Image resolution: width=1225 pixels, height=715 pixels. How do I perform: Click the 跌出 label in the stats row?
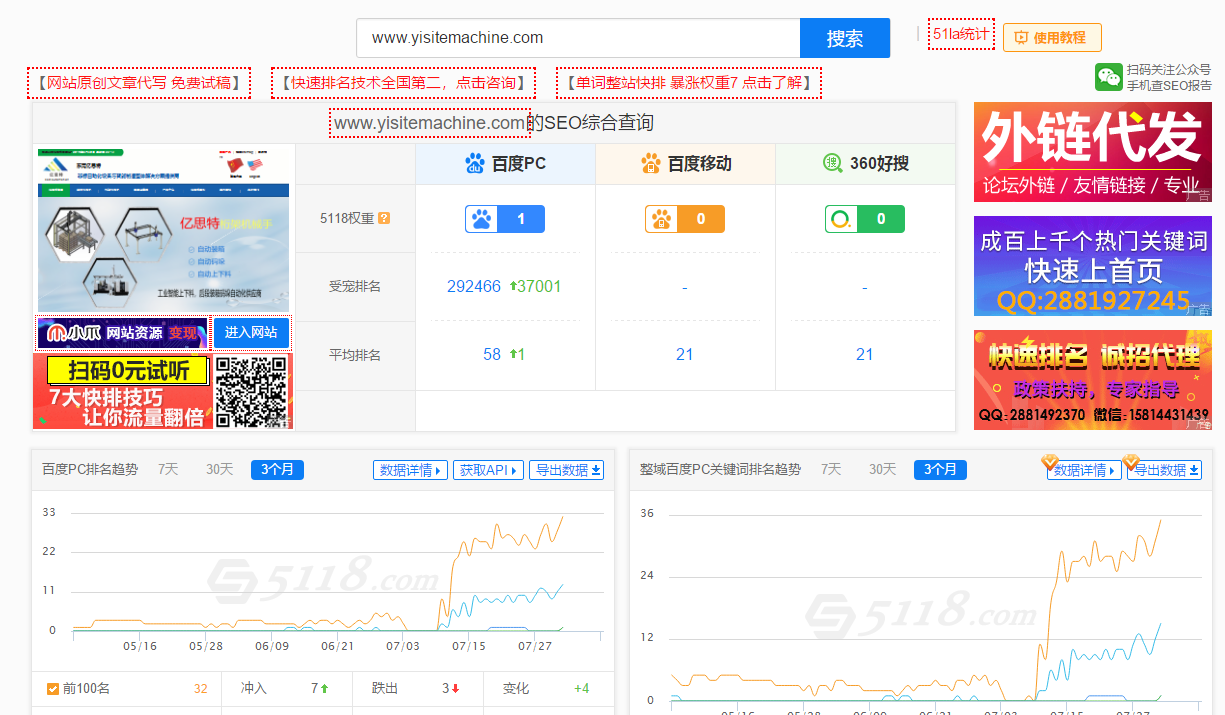[x=385, y=689]
